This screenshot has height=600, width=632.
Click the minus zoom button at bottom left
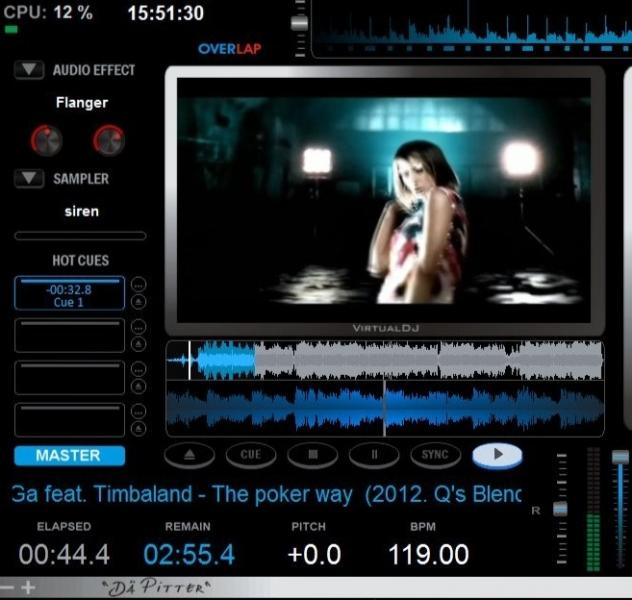[7, 588]
